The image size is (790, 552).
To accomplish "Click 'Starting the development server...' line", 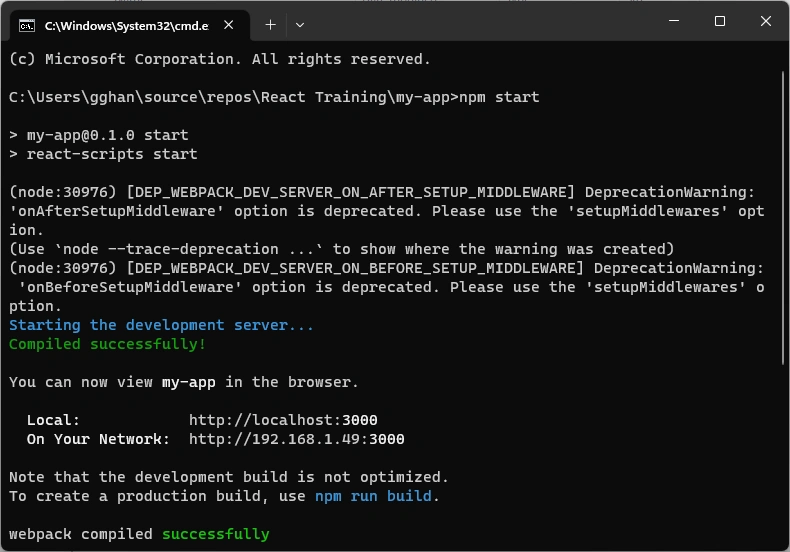I will click(161, 325).
